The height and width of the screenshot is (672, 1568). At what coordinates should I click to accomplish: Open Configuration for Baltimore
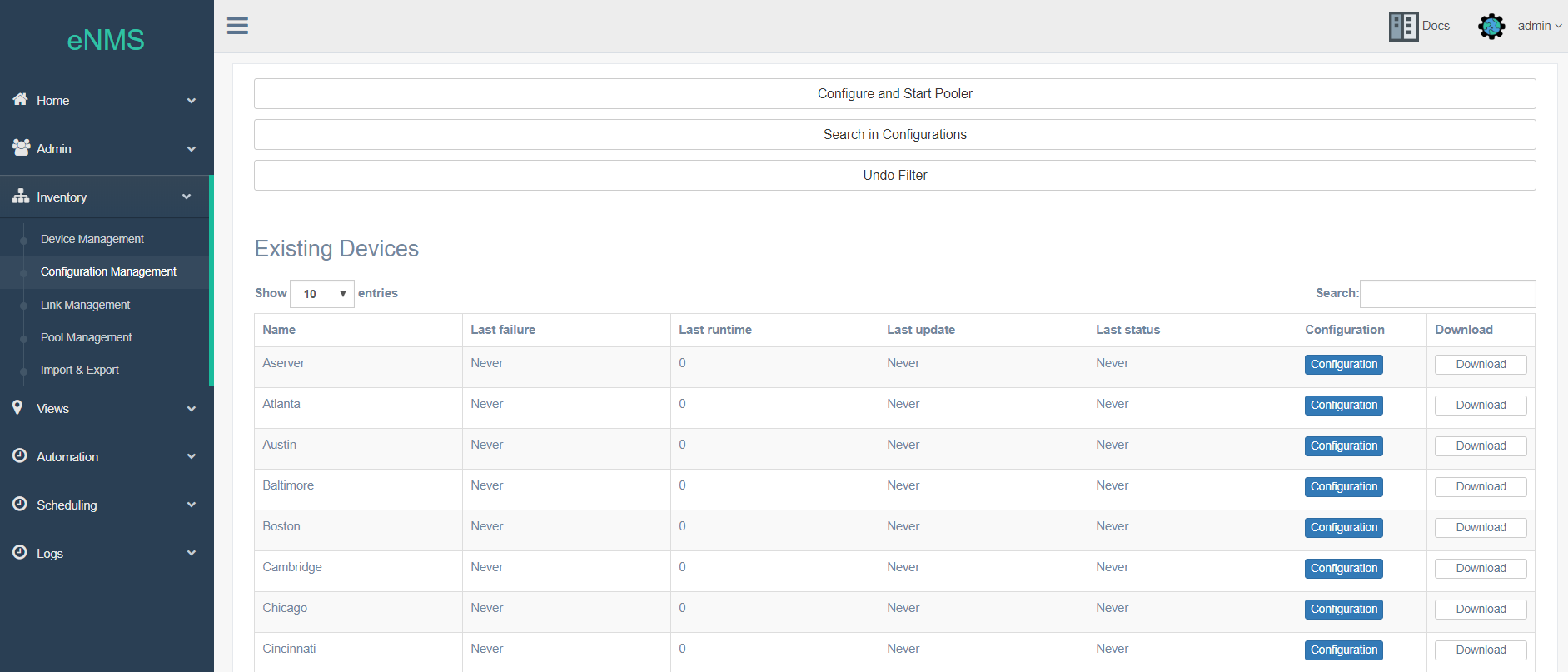click(1344, 487)
